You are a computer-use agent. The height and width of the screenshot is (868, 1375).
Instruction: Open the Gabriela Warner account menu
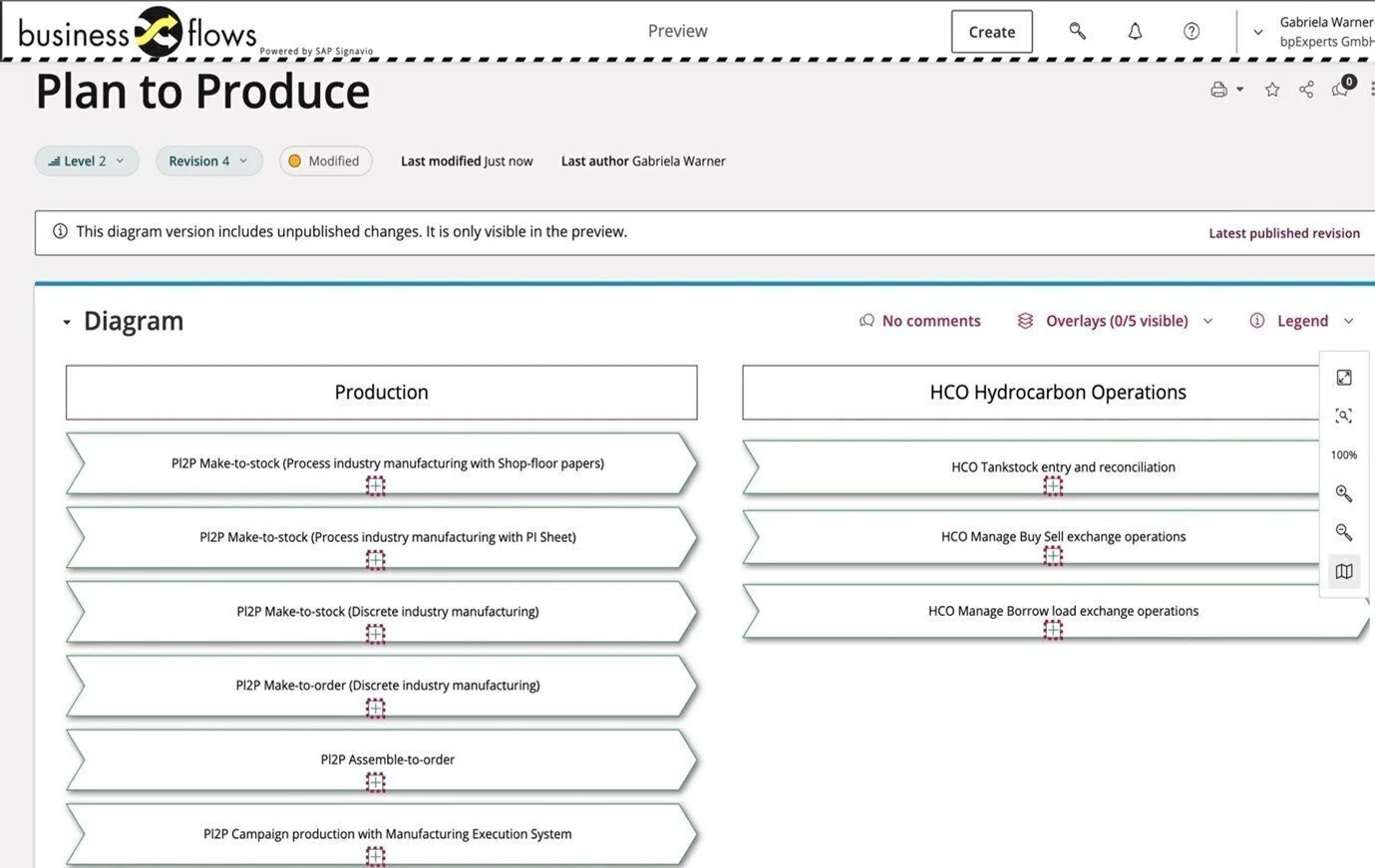(x=1316, y=31)
